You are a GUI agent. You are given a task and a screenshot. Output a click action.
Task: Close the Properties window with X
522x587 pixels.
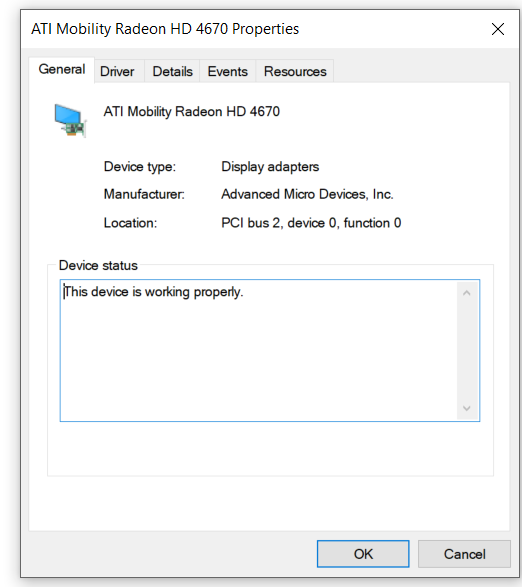pos(498,29)
